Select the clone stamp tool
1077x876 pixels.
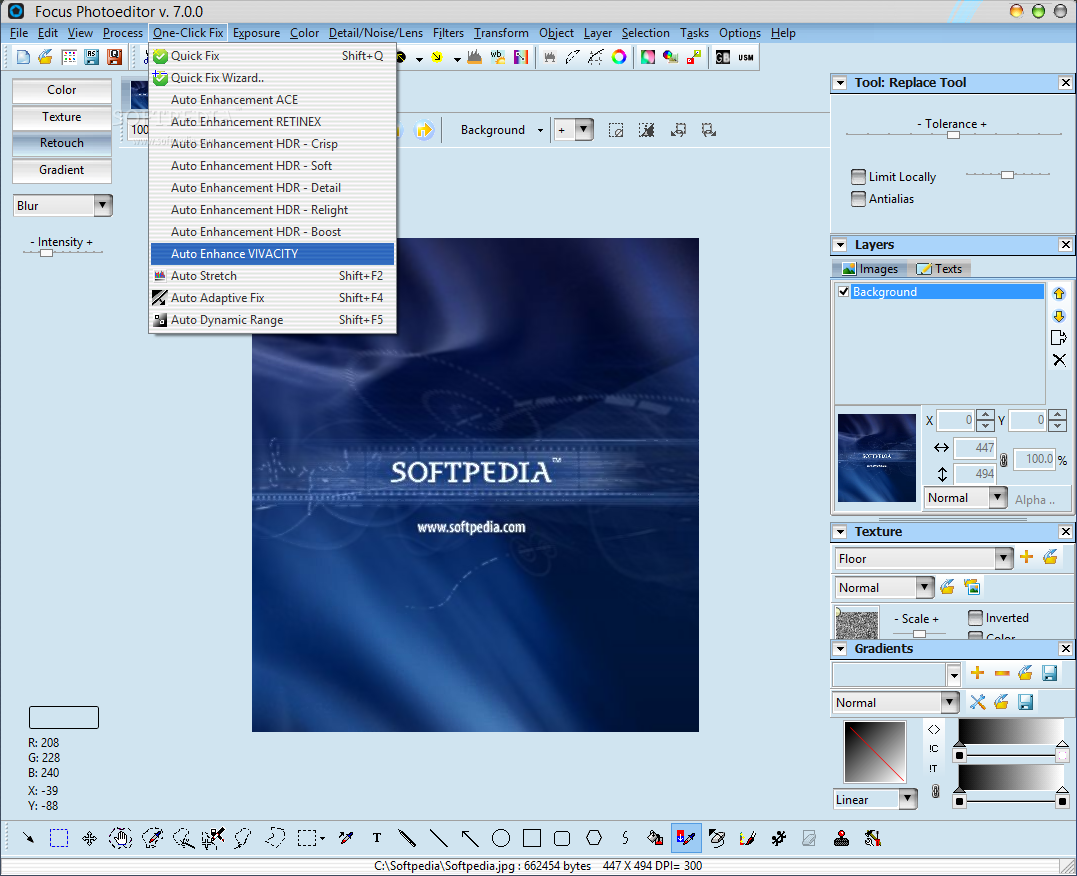841,838
